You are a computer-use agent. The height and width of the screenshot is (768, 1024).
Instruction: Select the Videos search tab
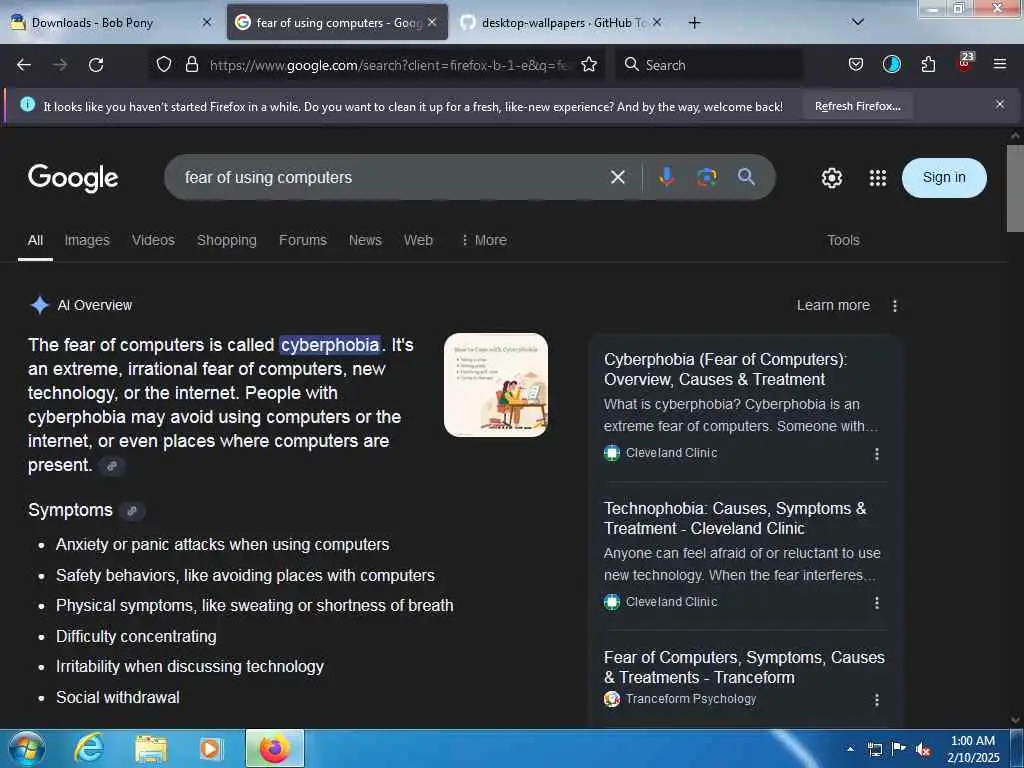[x=153, y=240]
